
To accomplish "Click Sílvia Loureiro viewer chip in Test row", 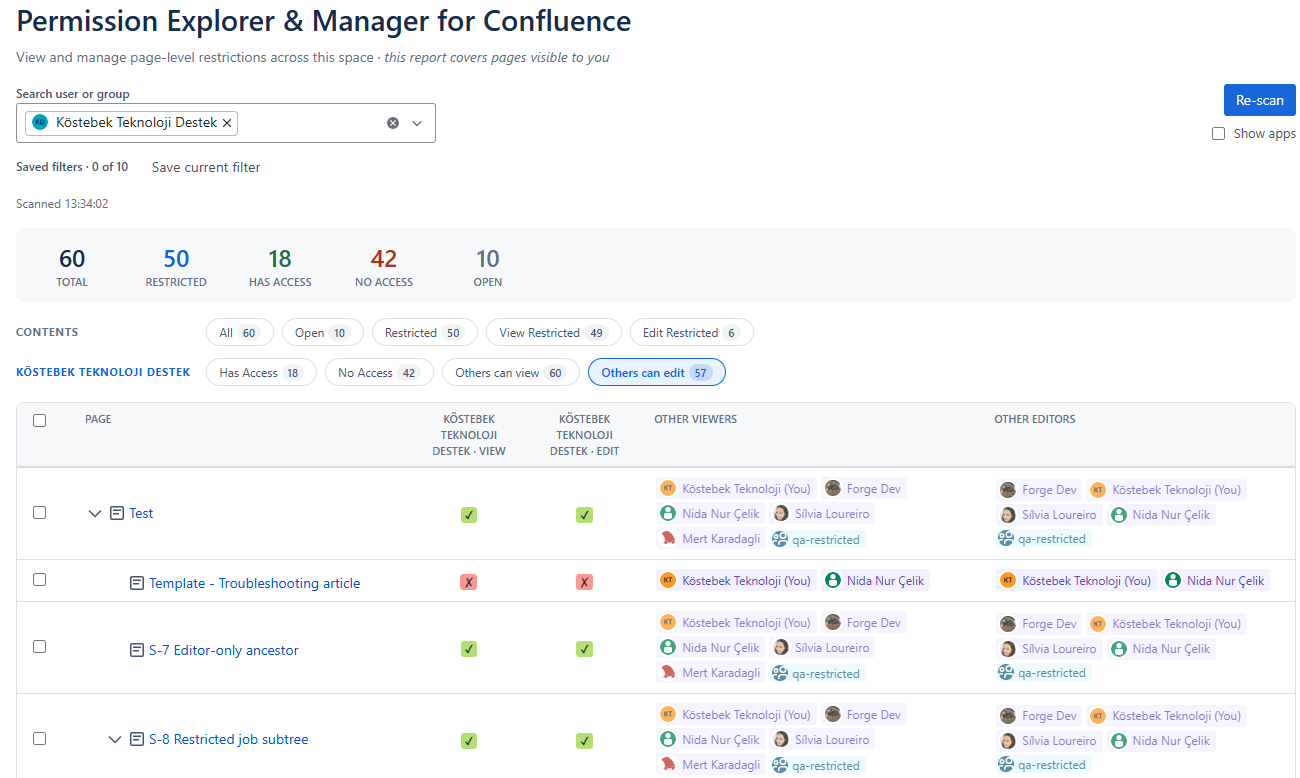I will pyautogui.click(x=821, y=513).
